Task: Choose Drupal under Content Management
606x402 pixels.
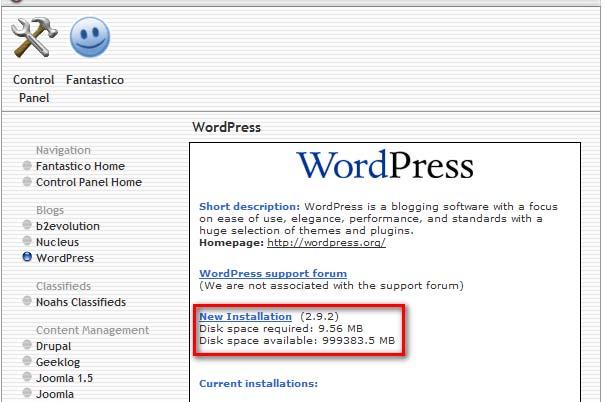Action: click(54, 346)
